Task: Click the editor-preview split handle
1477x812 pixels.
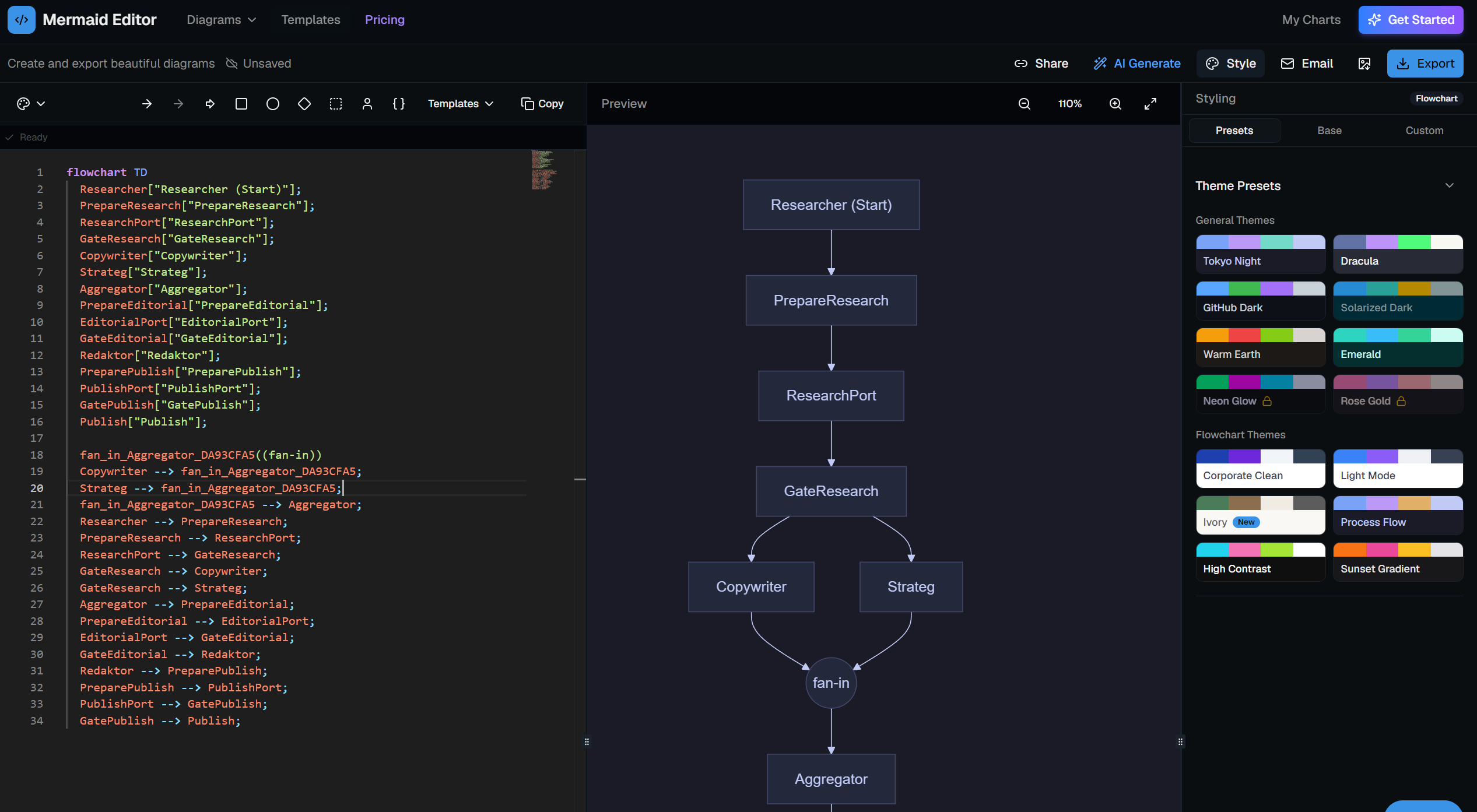Action: tap(587, 742)
